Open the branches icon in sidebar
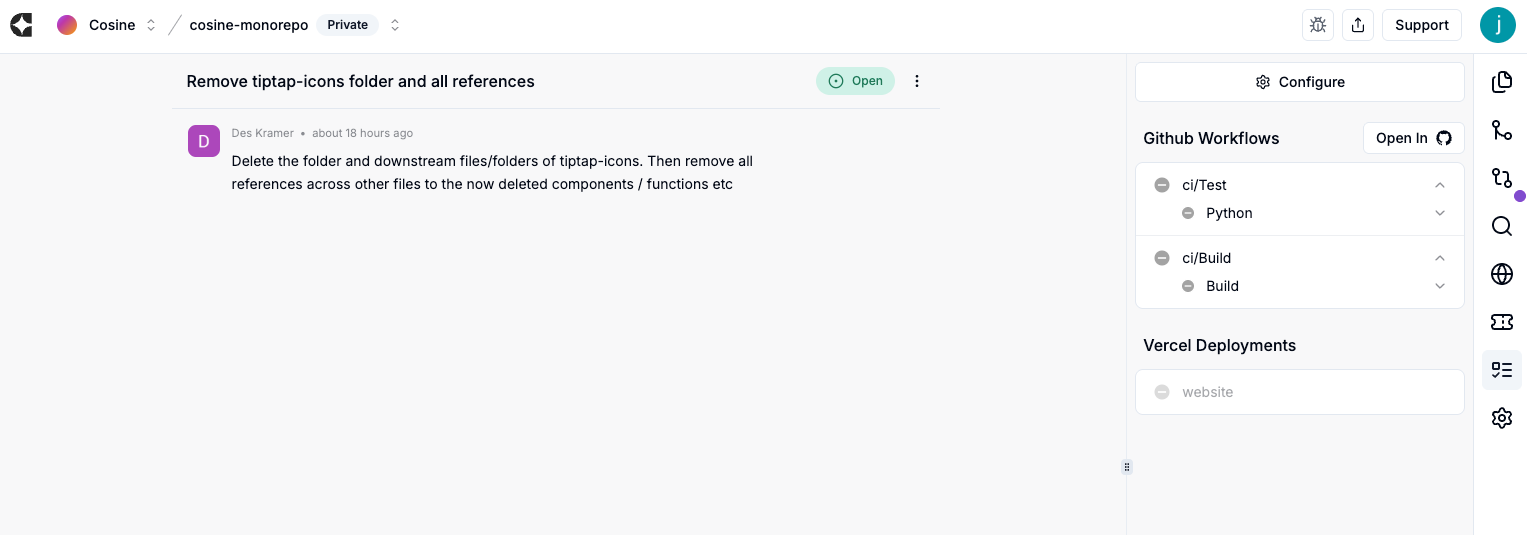Image resolution: width=1527 pixels, height=535 pixels. [x=1501, y=130]
